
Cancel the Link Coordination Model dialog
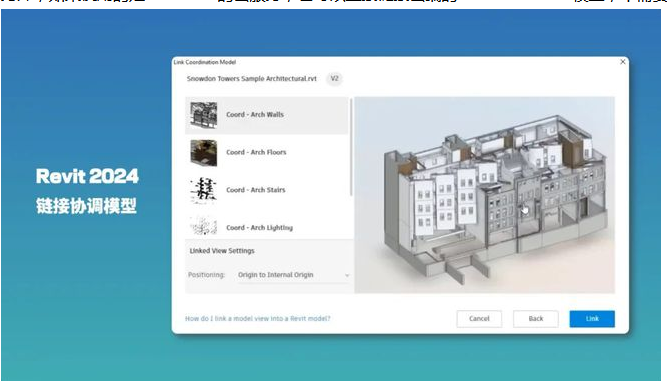click(479, 319)
